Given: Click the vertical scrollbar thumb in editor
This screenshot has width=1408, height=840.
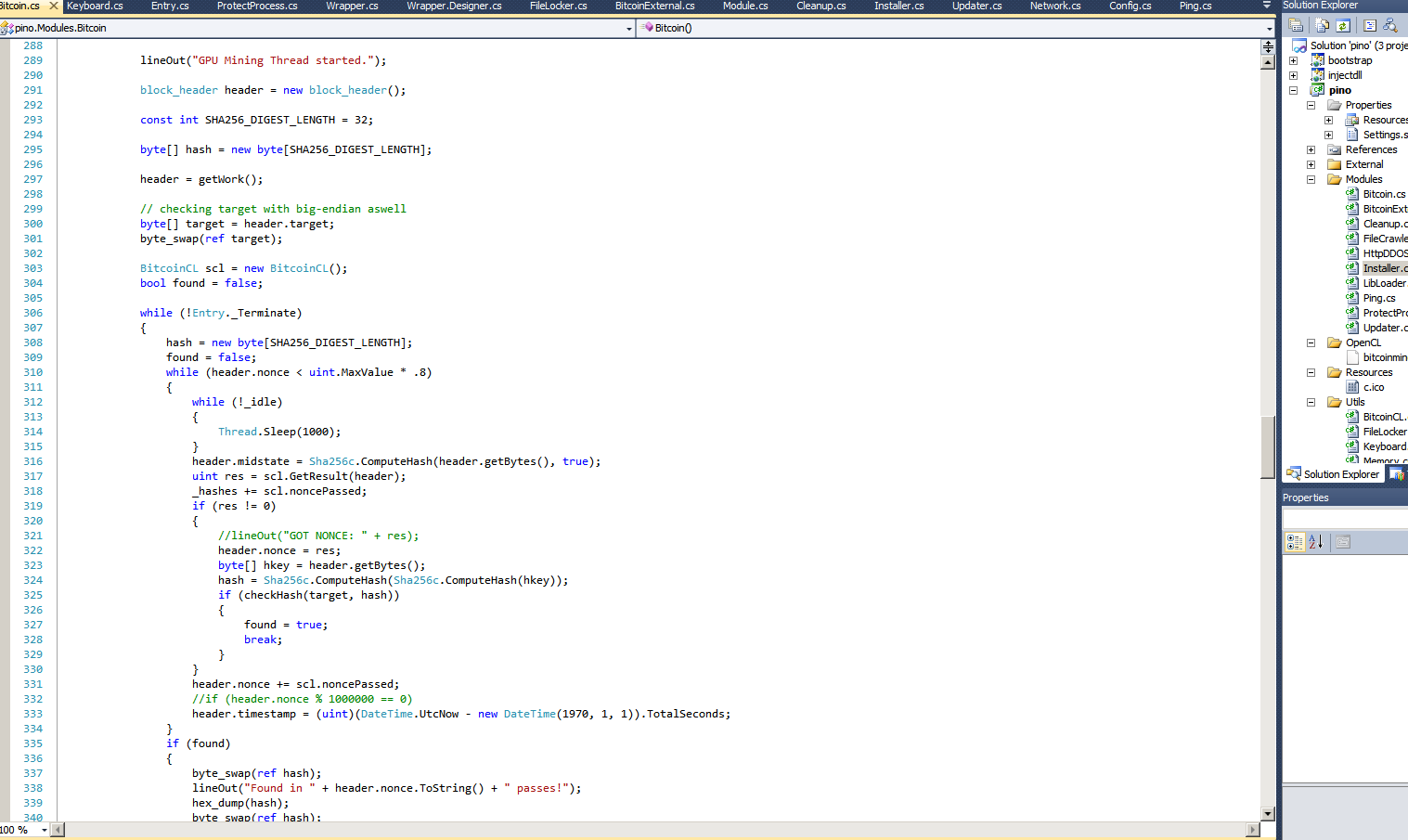Looking at the screenshot, I should coord(1268,447).
